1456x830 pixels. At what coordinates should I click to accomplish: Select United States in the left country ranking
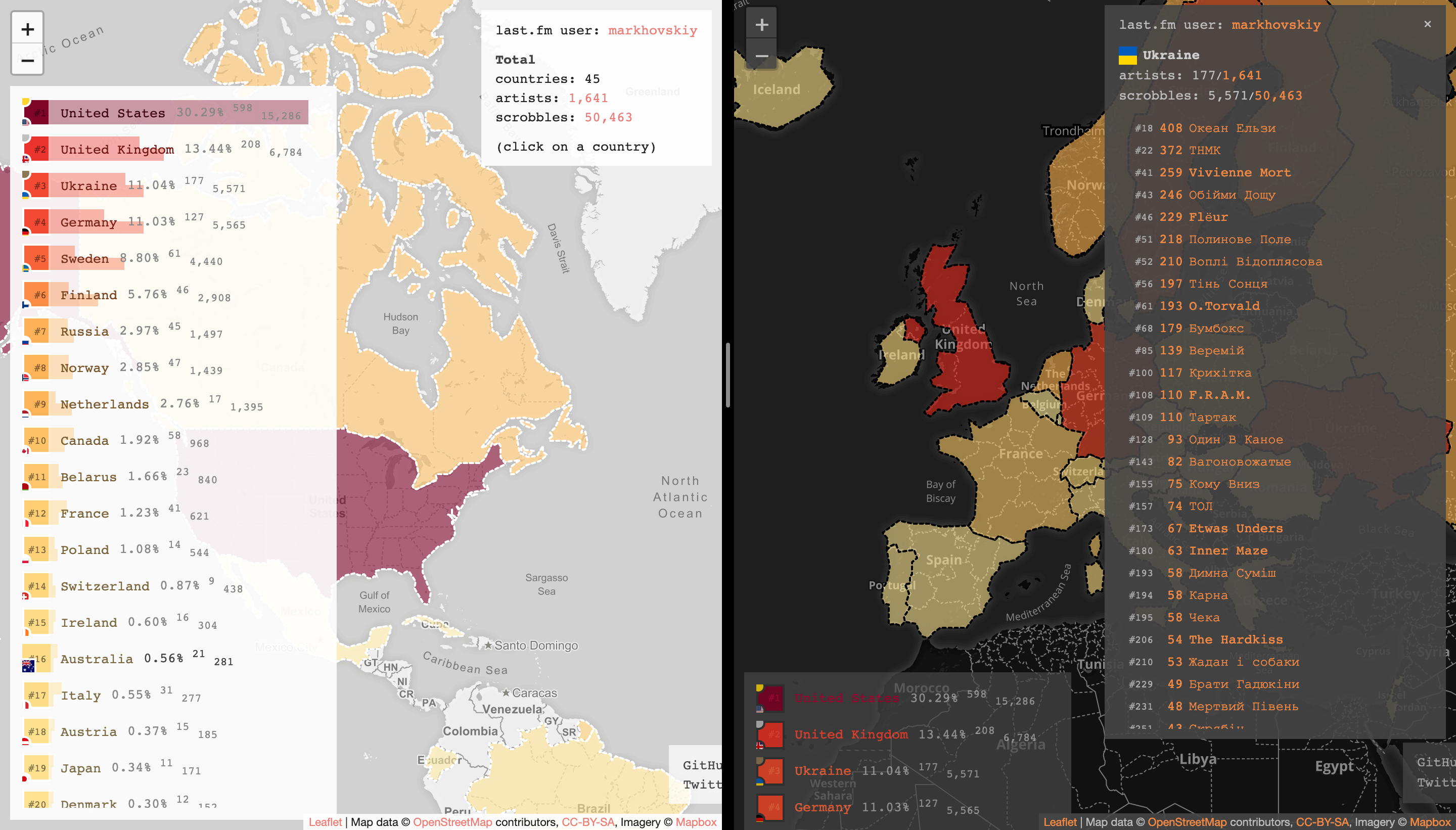coord(165,112)
